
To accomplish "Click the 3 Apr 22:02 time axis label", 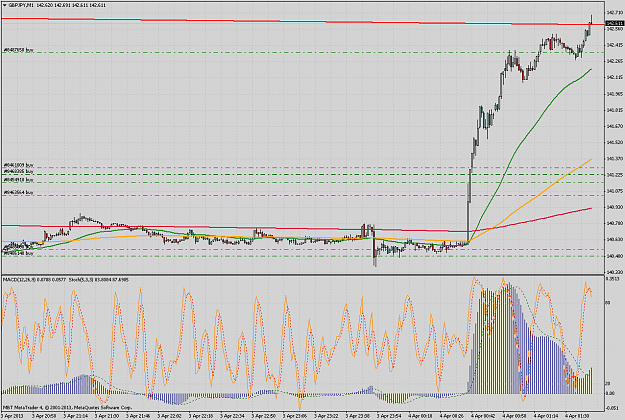I will point(170,416).
